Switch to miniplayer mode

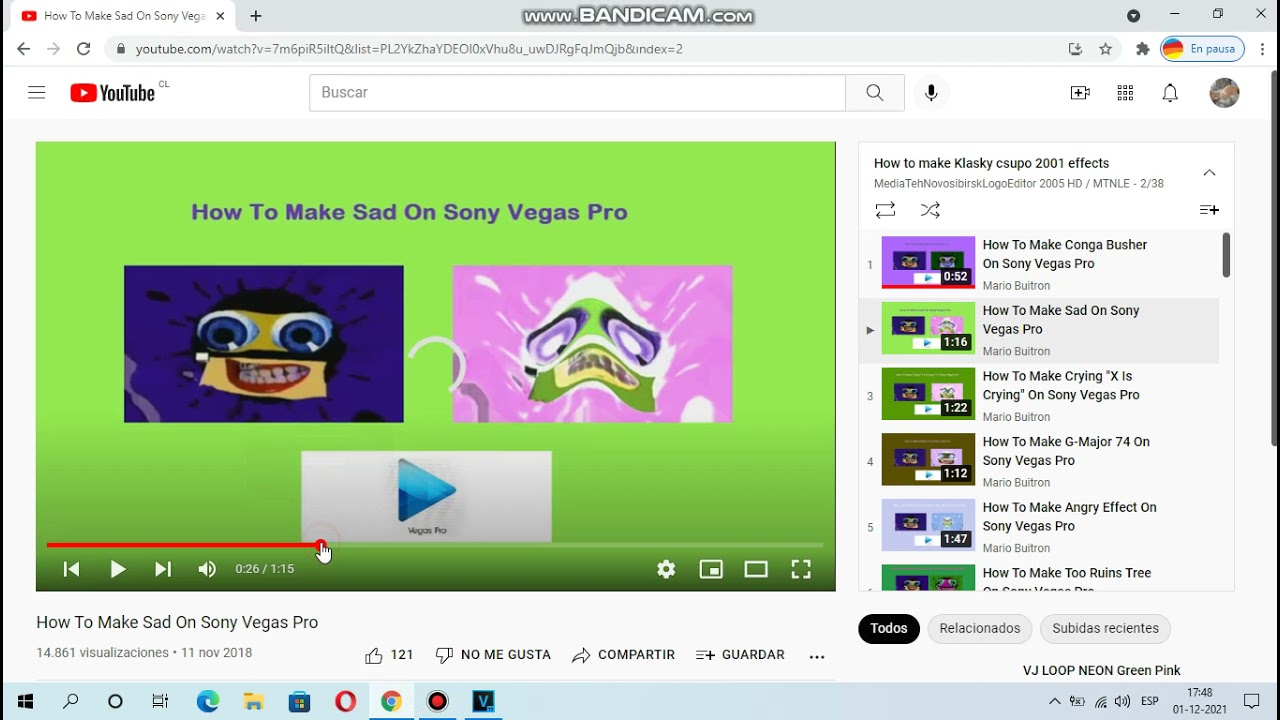point(711,569)
